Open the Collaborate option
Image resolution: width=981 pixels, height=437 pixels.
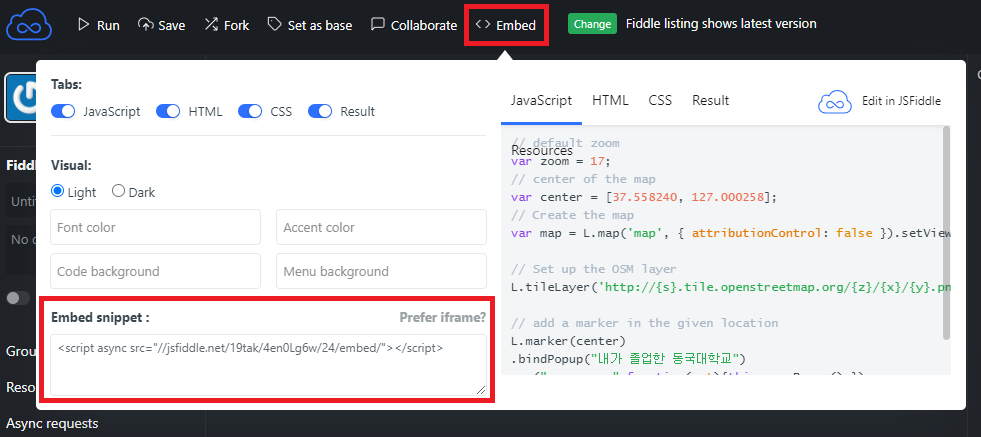tap(414, 25)
